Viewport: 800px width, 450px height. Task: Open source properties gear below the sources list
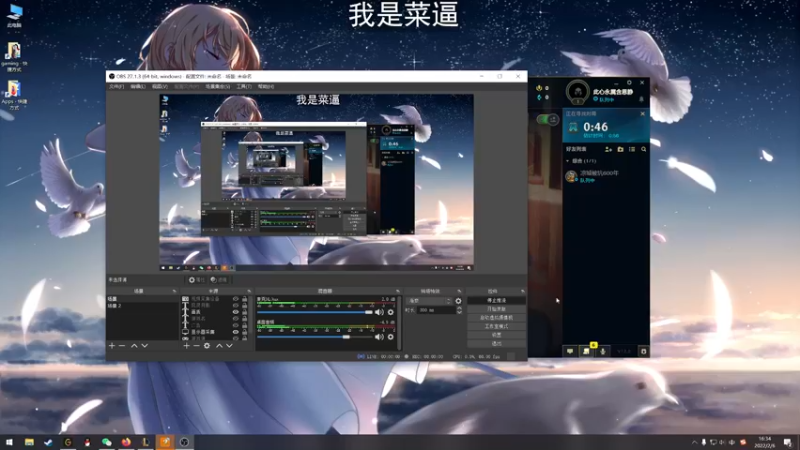(207, 346)
